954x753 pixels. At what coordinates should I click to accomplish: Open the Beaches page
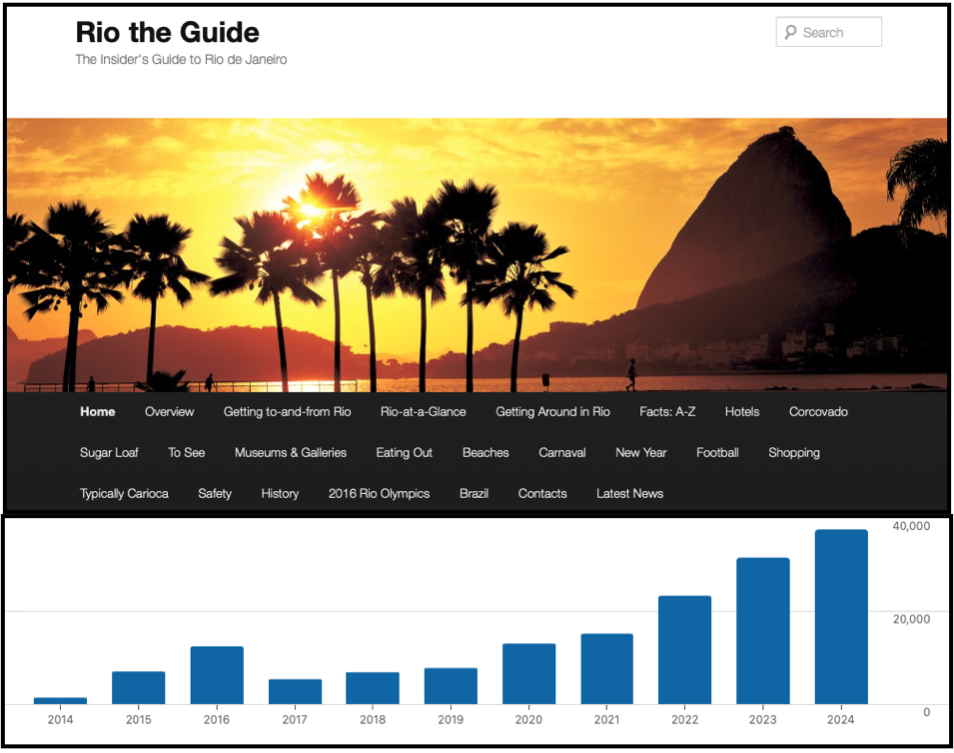click(485, 453)
